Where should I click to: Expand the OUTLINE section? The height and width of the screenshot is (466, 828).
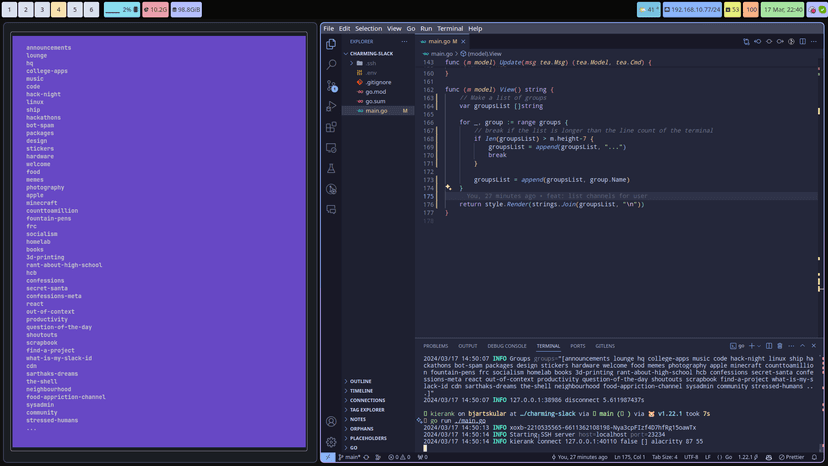tap(360, 381)
